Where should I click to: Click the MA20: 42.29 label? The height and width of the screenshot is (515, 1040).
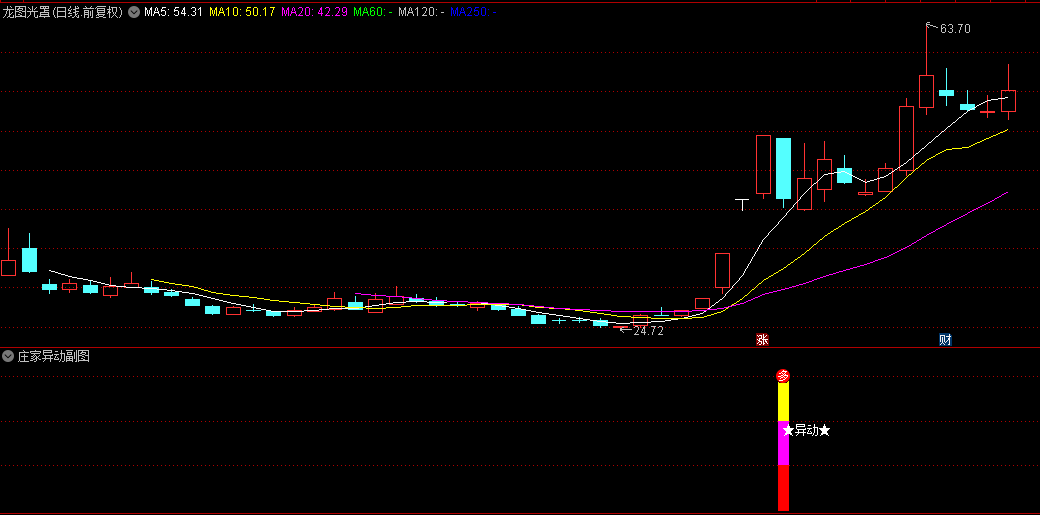314,12
